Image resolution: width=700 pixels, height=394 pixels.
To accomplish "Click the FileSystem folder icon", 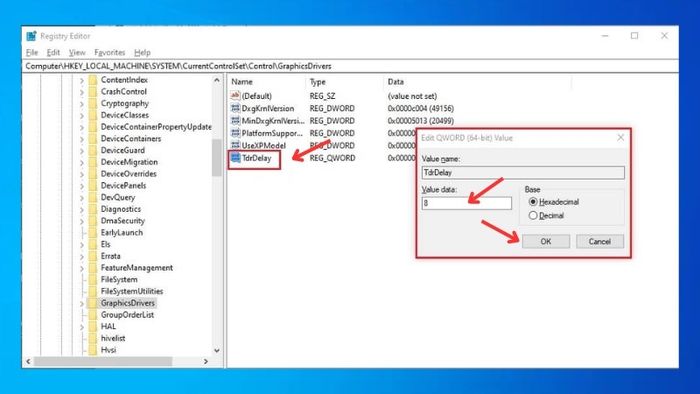I will coord(93,279).
